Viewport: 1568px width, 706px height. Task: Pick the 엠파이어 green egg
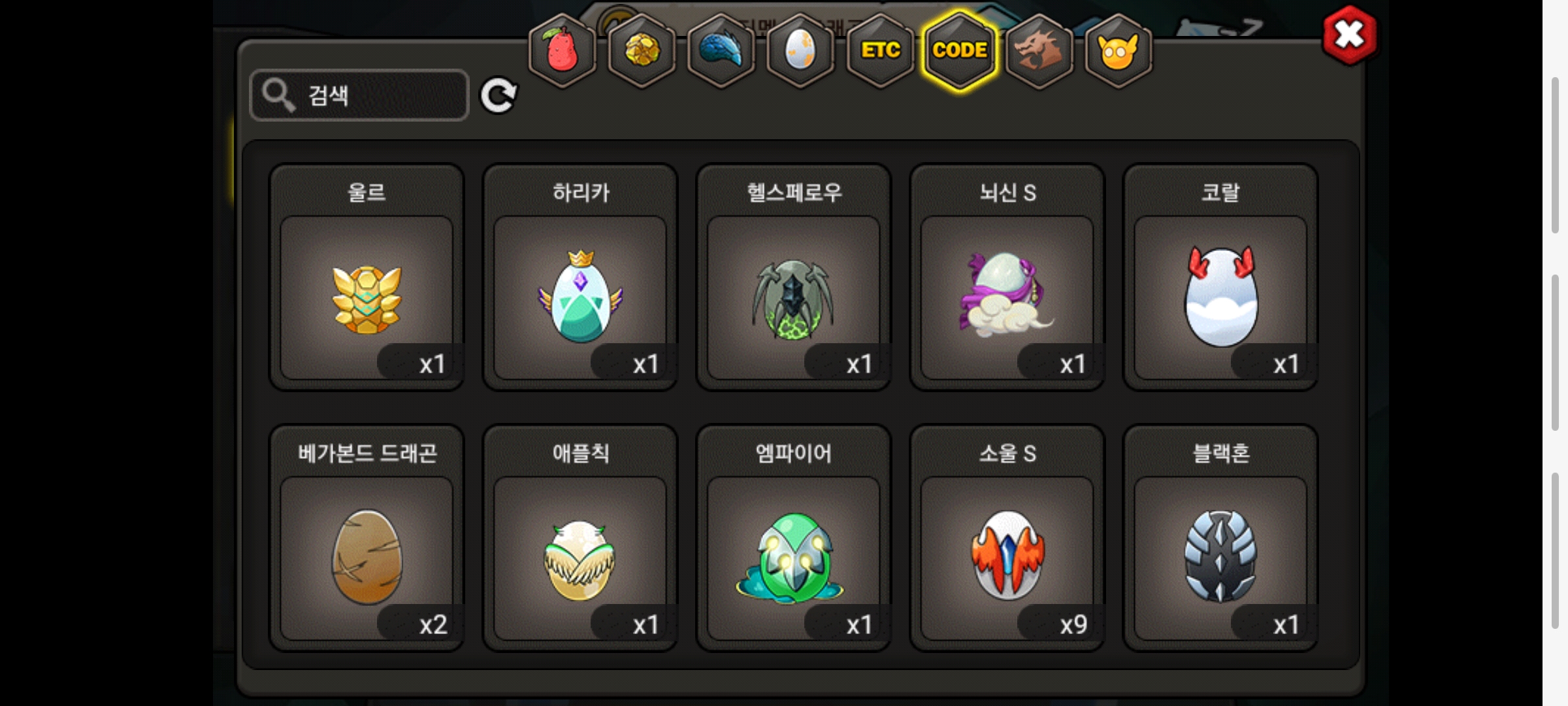point(794,537)
